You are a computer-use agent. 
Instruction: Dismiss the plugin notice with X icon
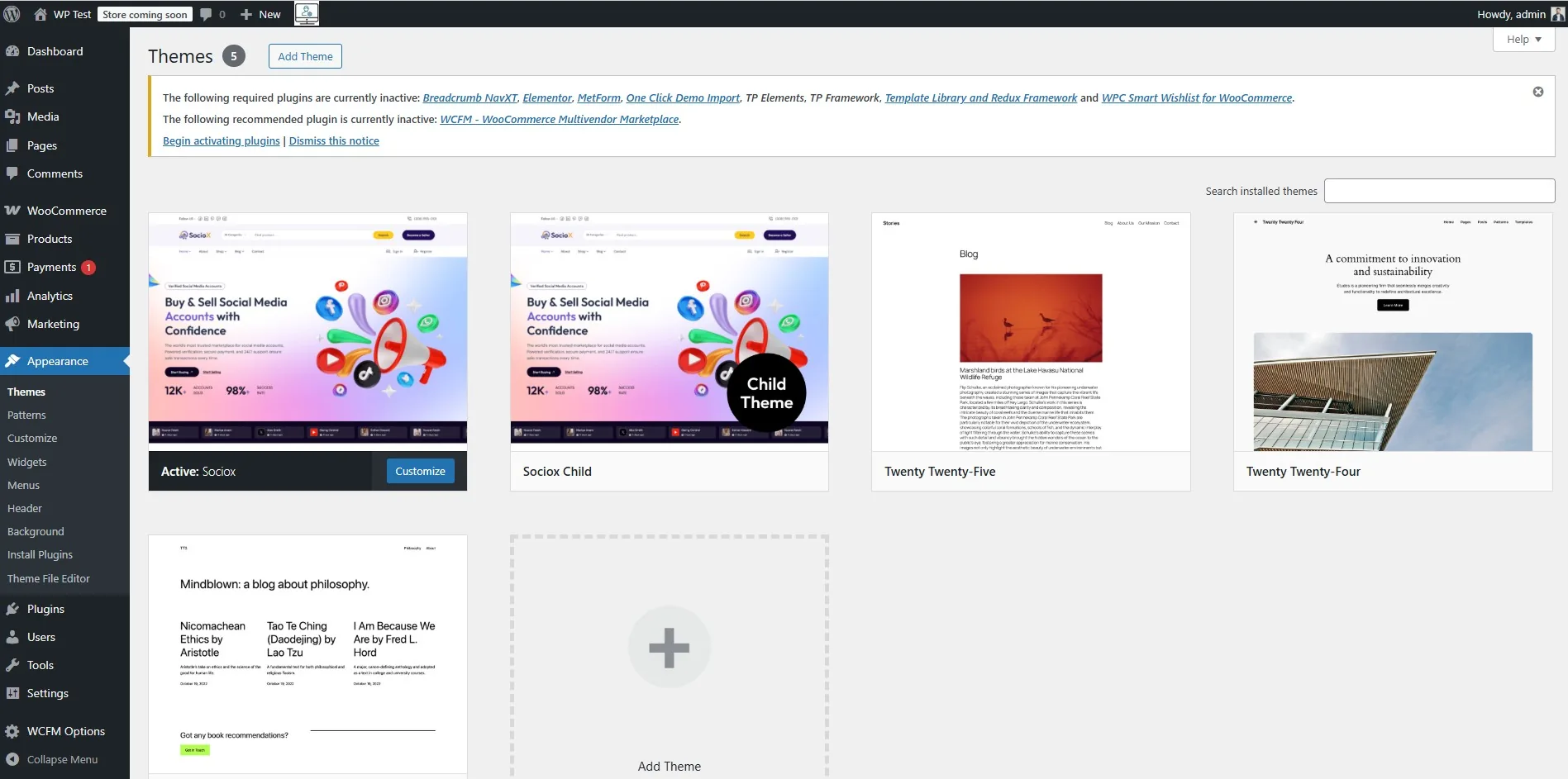point(1537,92)
